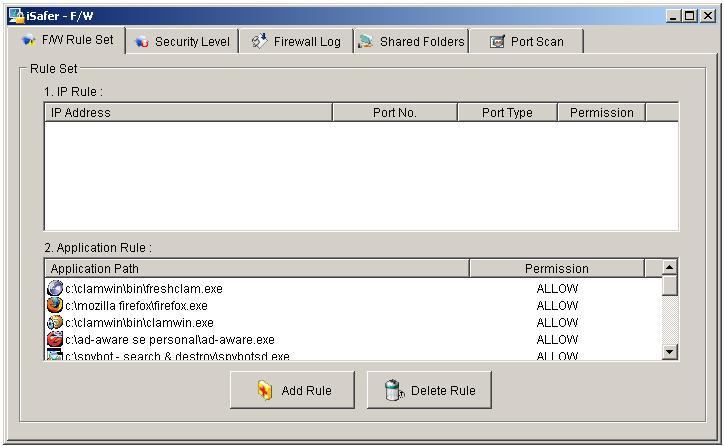This screenshot has height=446, width=724.
Task: Select c:\clamwin\bin\clamwin.exe entry
Action: tap(139, 323)
